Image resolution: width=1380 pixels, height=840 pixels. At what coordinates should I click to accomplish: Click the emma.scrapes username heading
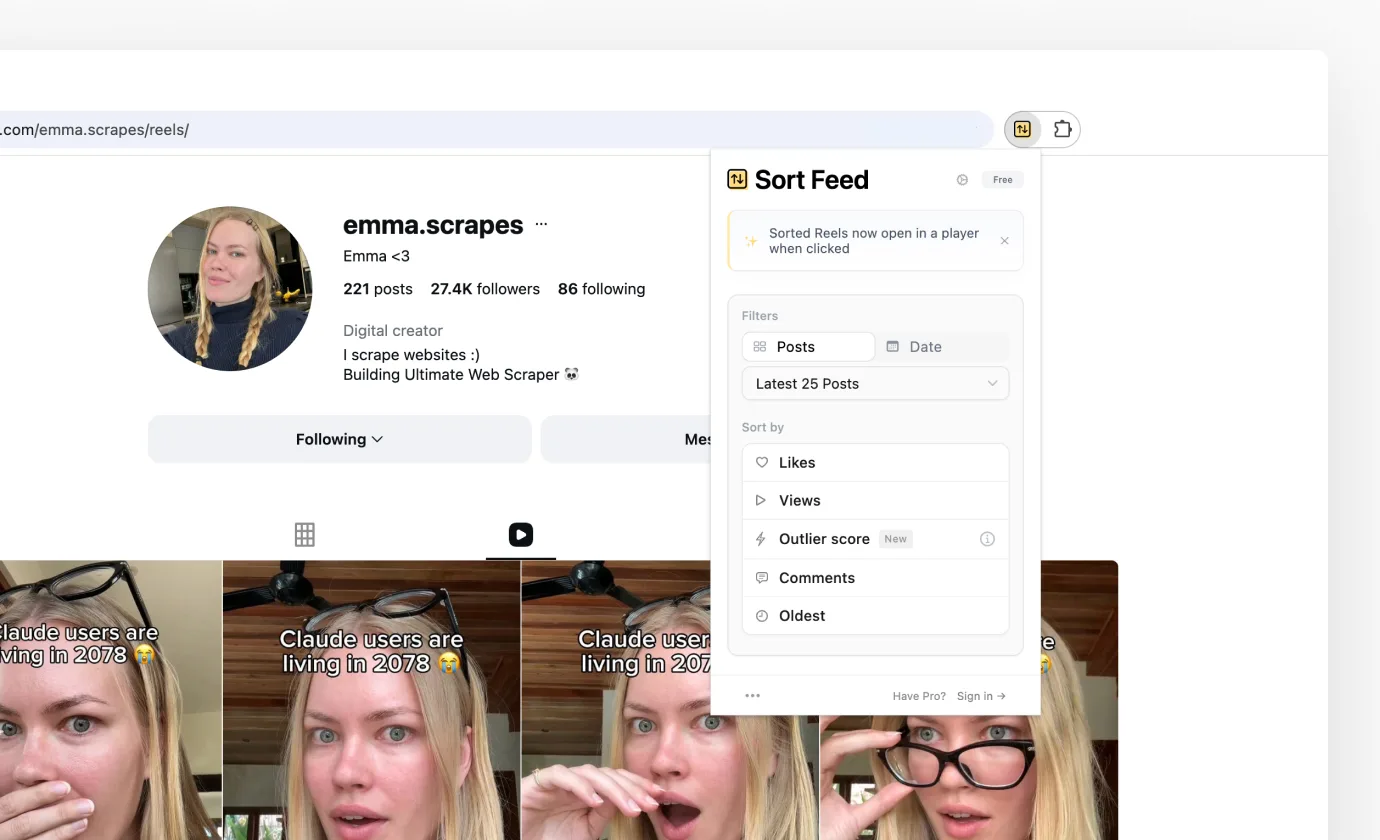(x=433, y=225)
